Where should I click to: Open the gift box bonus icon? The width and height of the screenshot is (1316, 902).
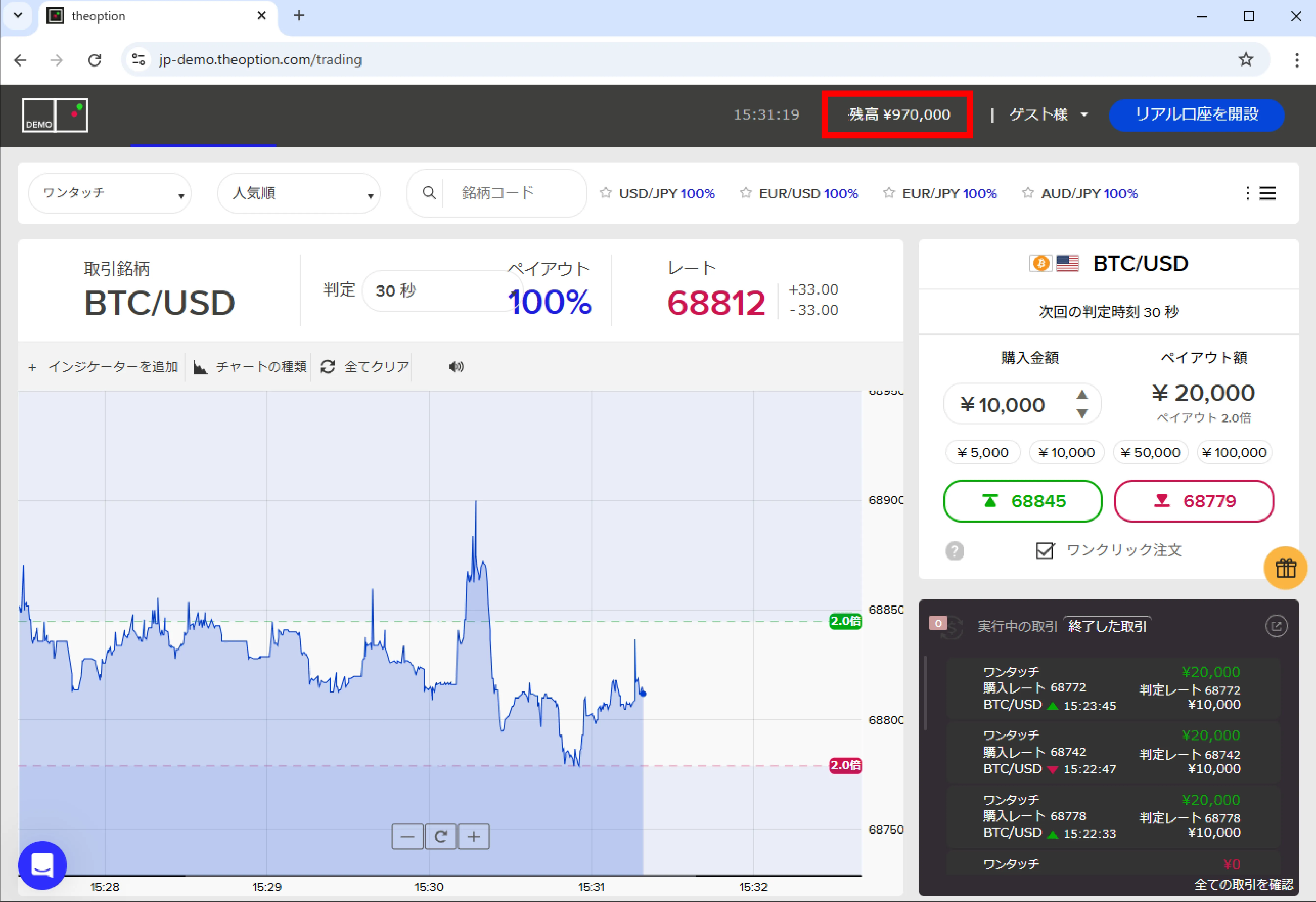click(x=1285, y=568)
